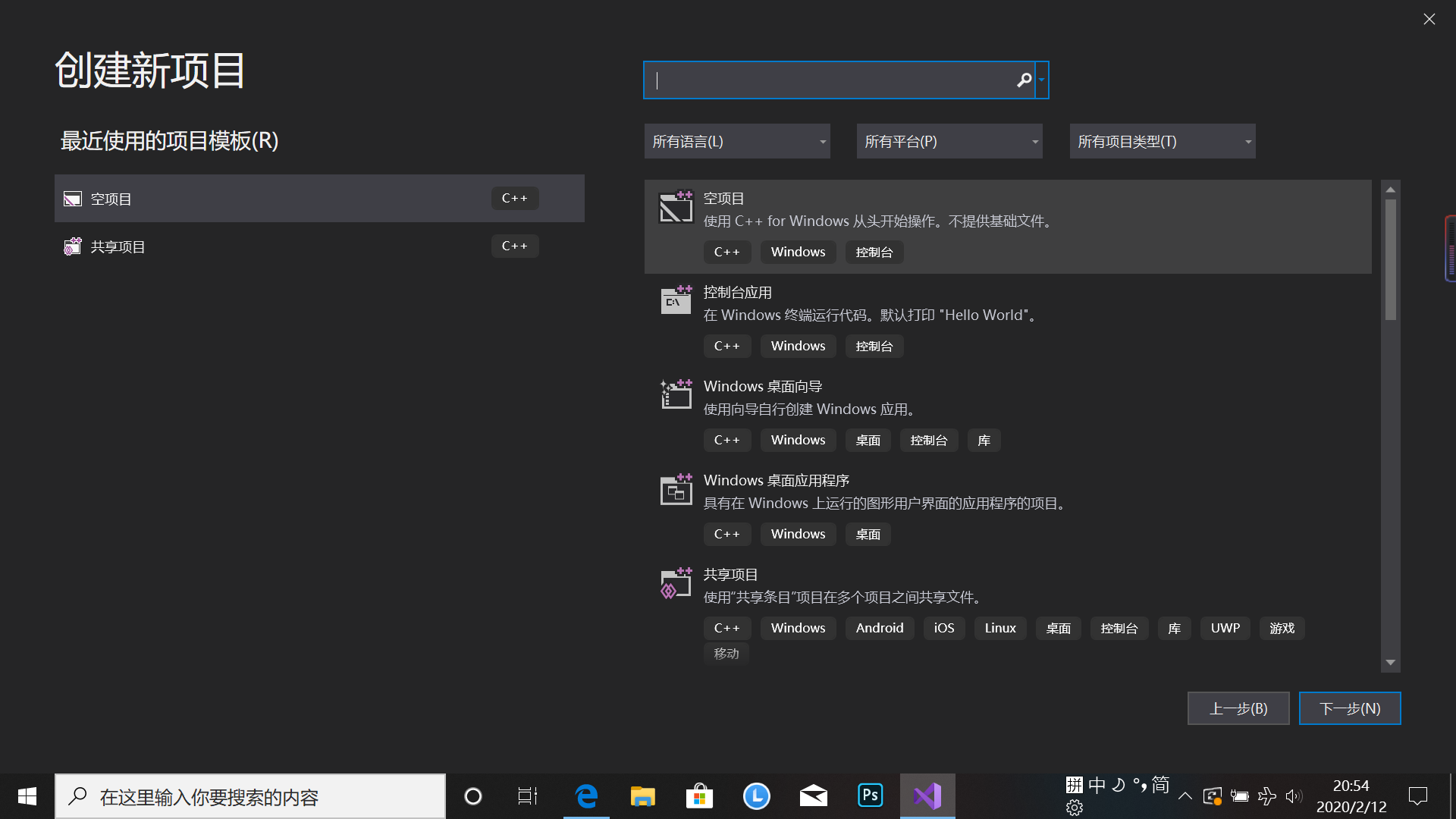Click the 下一步(N) button
This screenshot has height=819, width=1456.
(x=1350, y=708)
